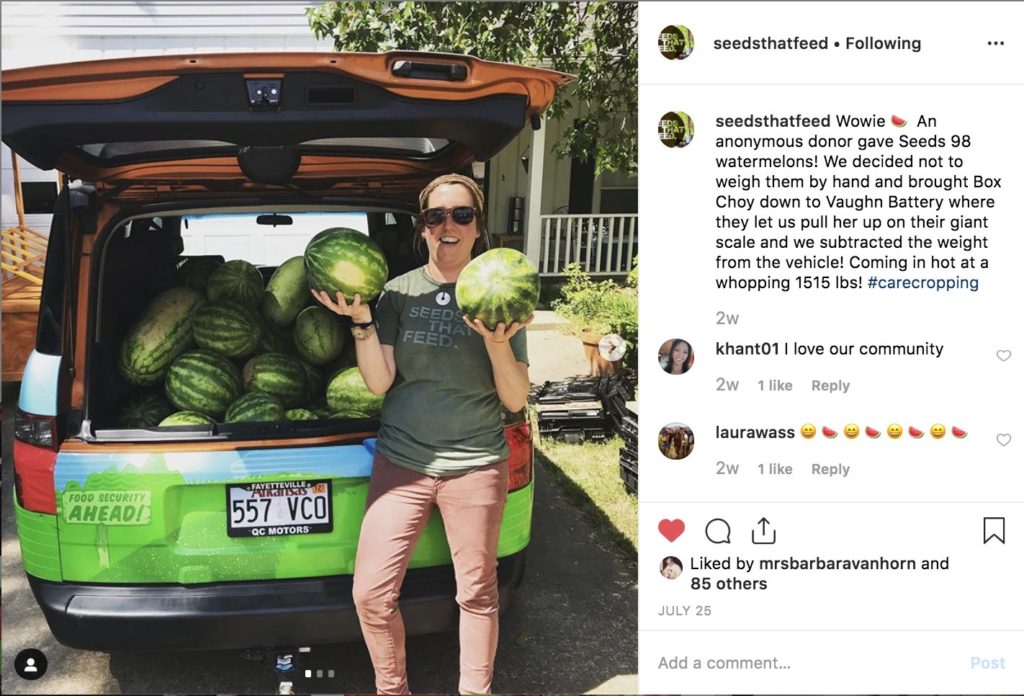Save the post with the bookmark icon

pos(993,530)
